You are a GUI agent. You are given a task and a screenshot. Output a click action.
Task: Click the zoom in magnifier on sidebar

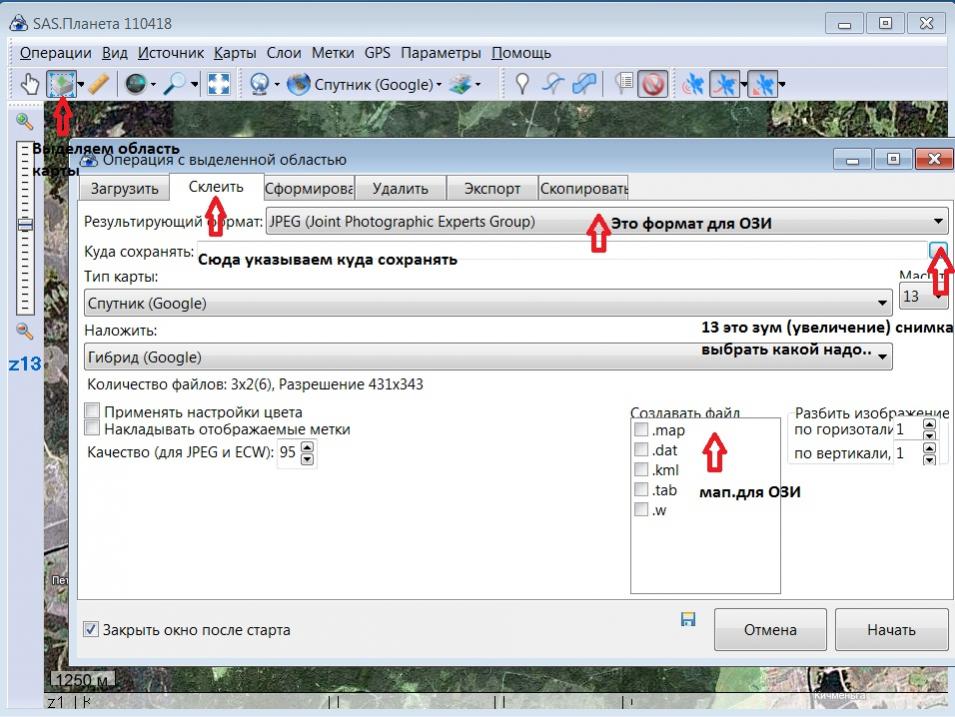(25, 122)
